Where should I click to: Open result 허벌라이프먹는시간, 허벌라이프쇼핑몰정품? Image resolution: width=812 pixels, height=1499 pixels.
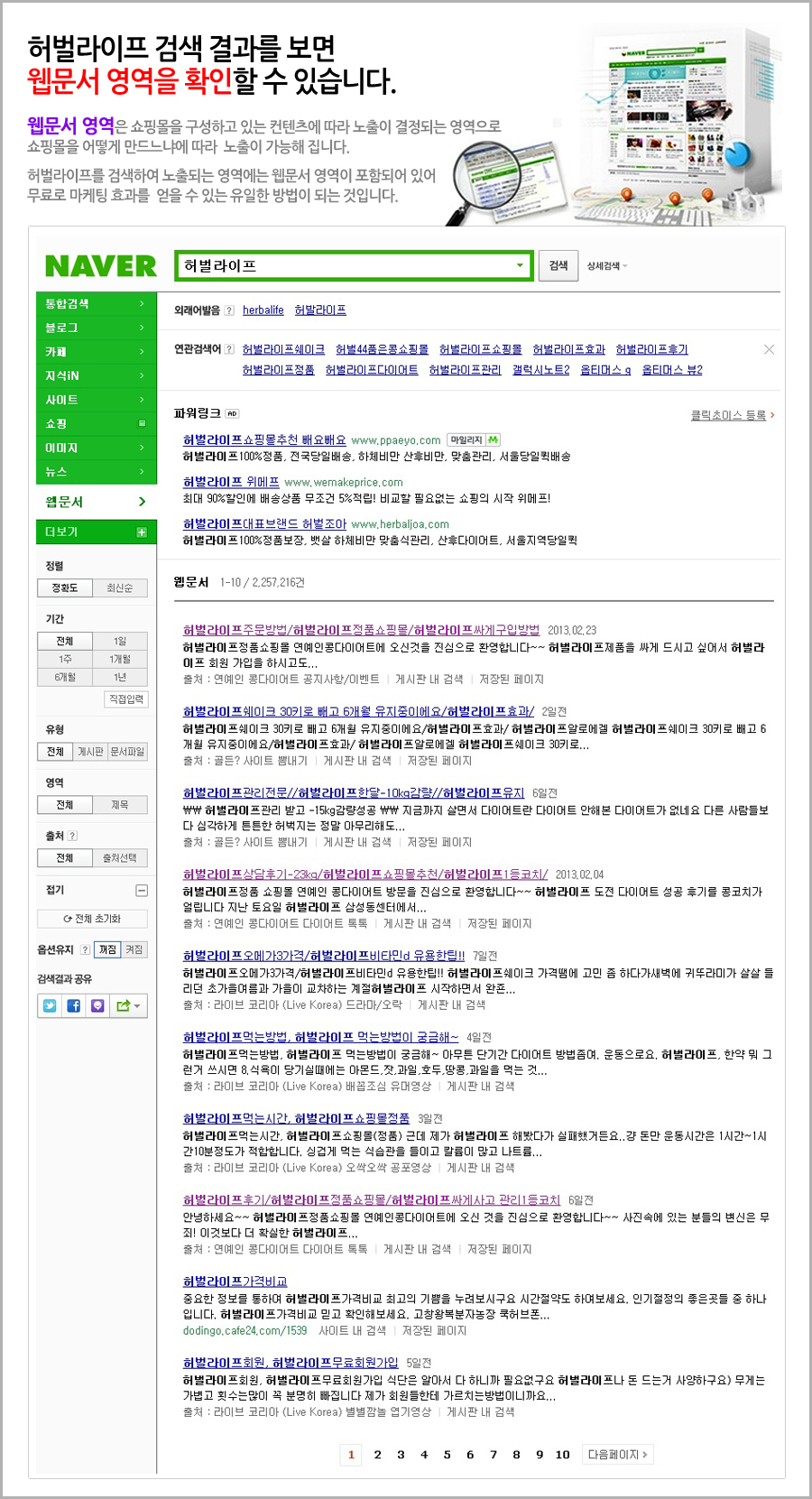(x=296, y=1118)
